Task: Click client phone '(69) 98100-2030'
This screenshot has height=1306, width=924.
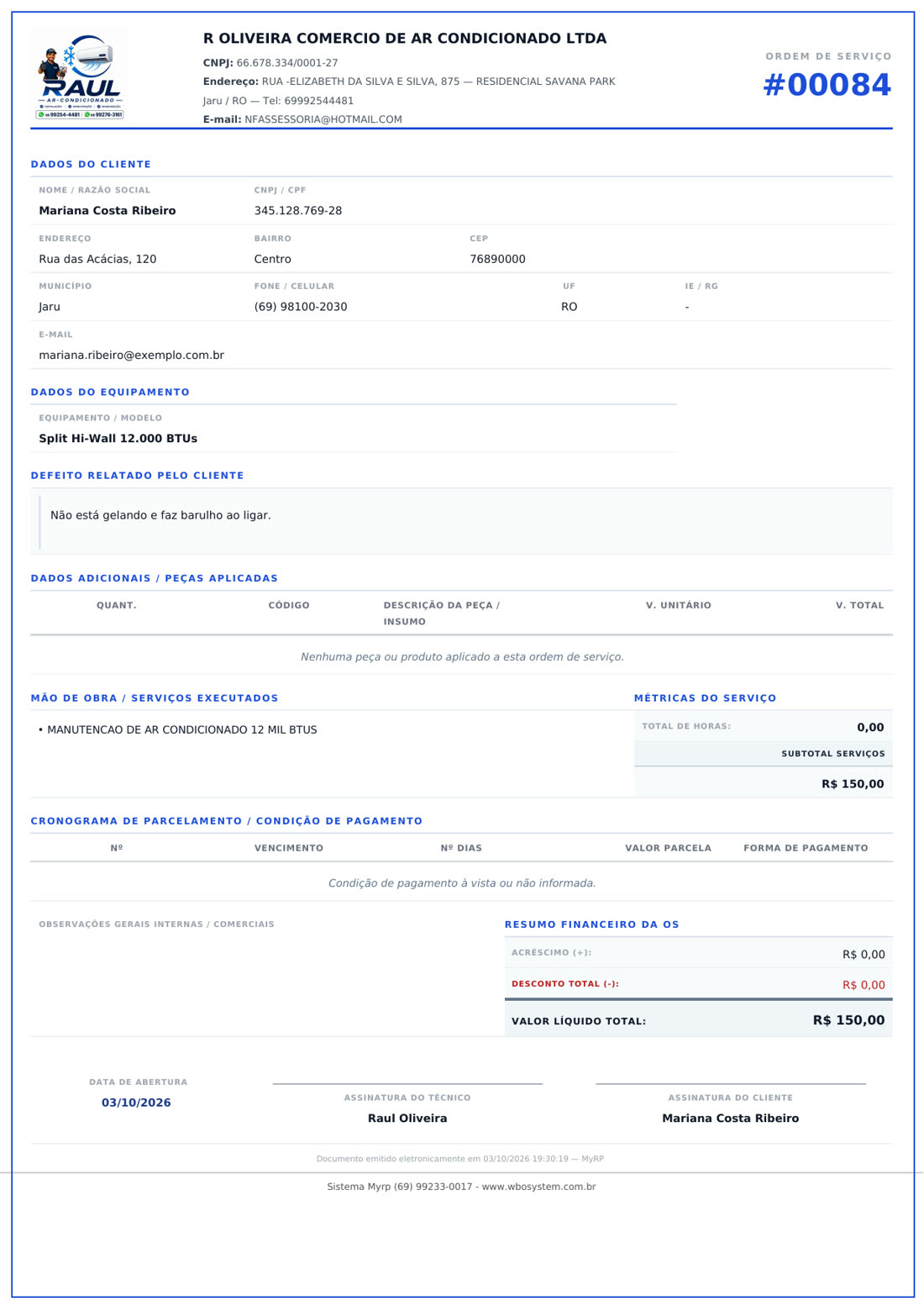Action: (301, 307)
